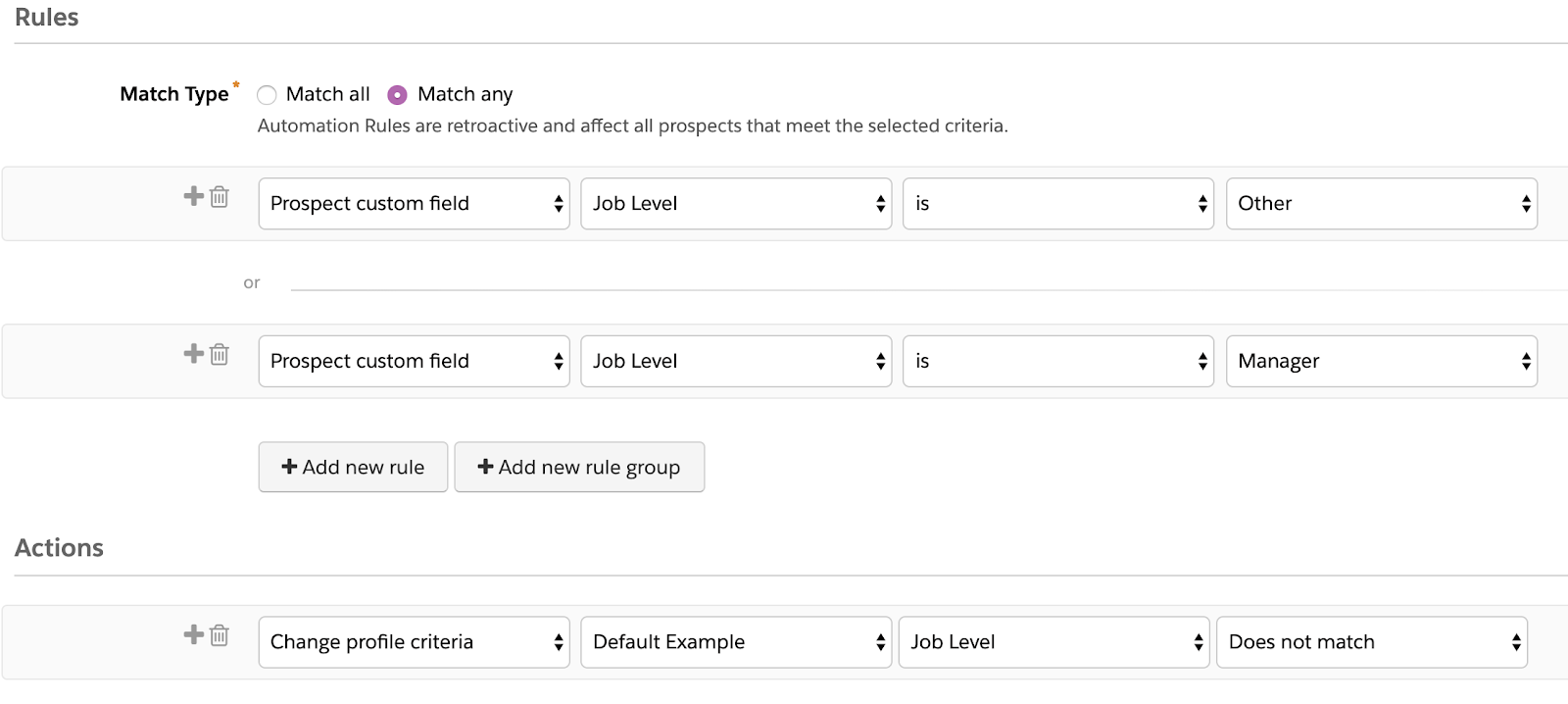Image resolution: width=1568 pixels, height=704 pixels.
Task: Open first rule's 'is' operator dropdown
Action: 1057,204
